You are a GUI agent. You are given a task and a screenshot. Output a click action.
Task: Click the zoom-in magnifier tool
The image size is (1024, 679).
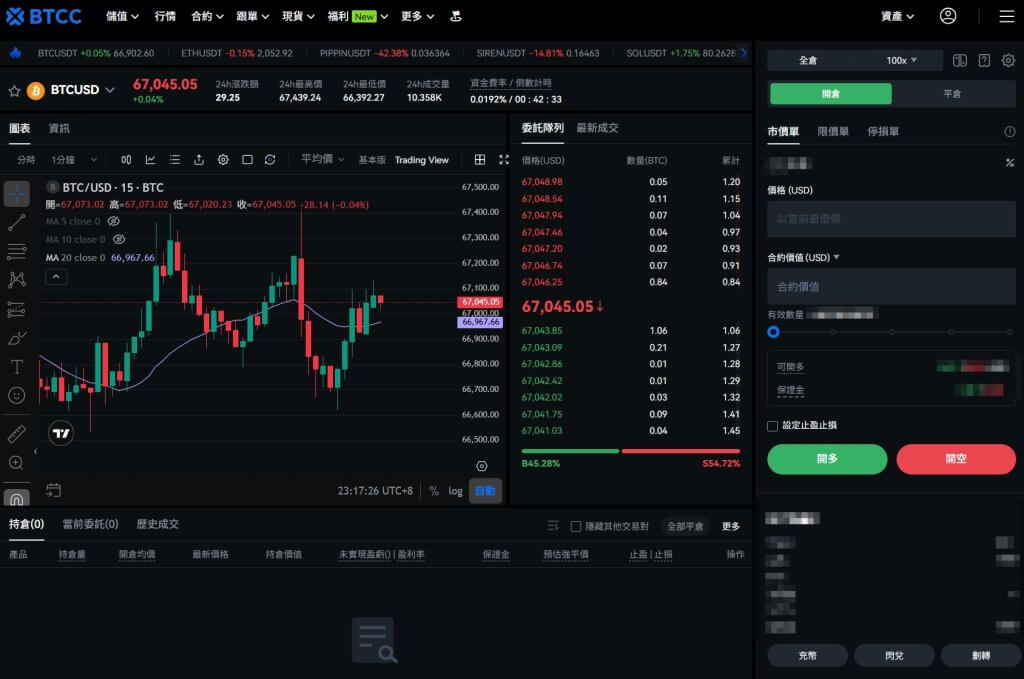(x=17, y=463)
